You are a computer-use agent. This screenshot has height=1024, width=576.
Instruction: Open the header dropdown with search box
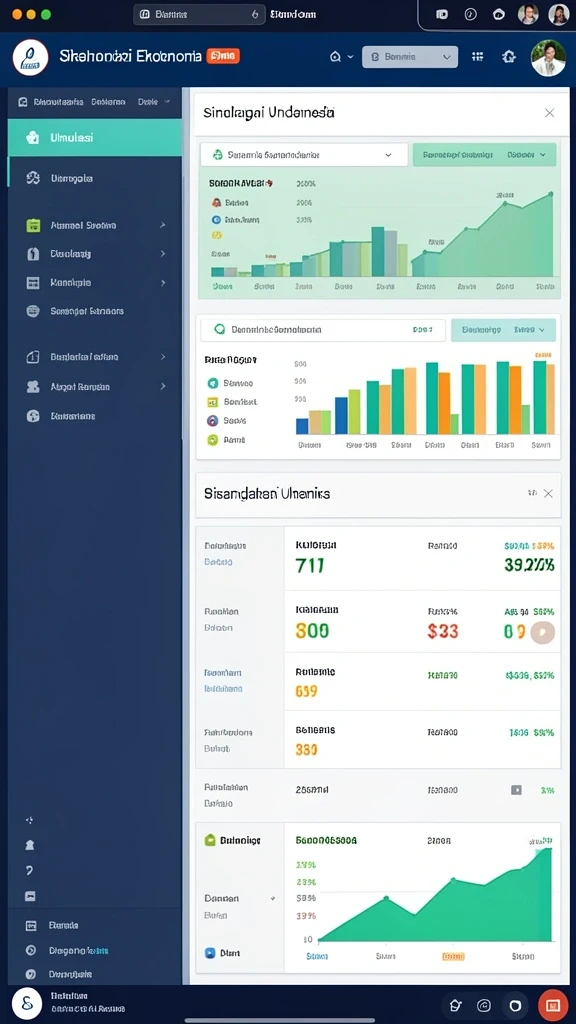[x=409, y=57]
